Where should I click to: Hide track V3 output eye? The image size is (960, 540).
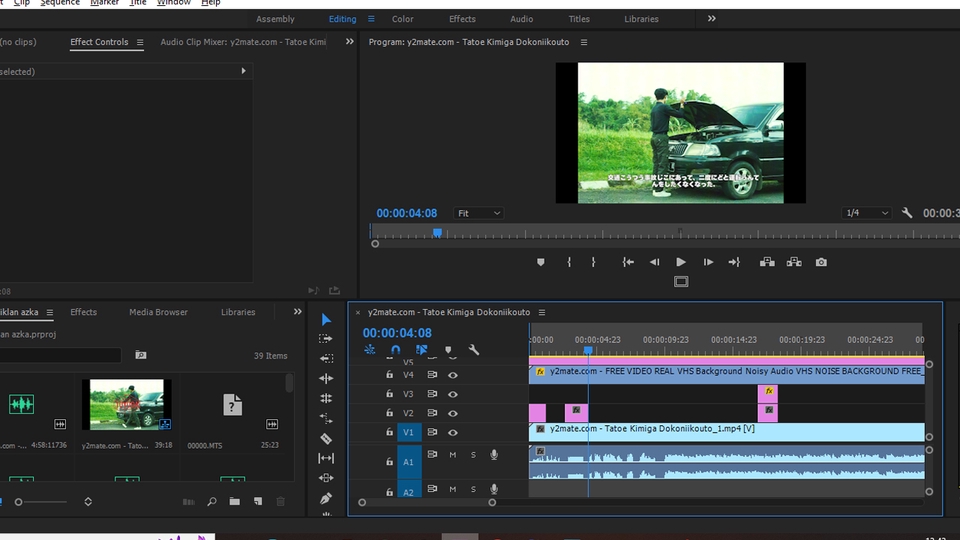(452, 394)
